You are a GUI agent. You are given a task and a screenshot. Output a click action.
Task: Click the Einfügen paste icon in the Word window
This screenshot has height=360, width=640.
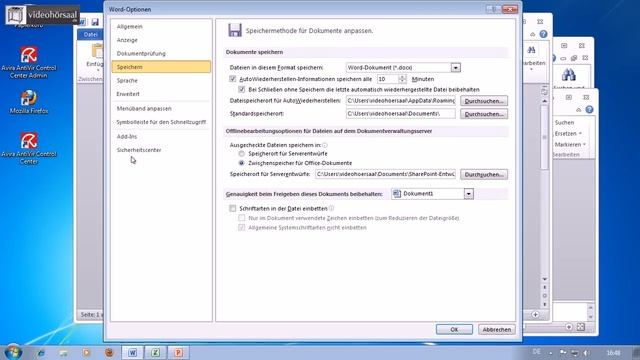tap(97, 52)
